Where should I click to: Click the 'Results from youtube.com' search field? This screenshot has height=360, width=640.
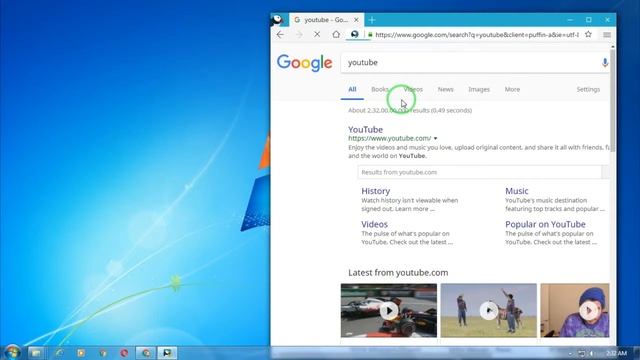tap(480, 172)
